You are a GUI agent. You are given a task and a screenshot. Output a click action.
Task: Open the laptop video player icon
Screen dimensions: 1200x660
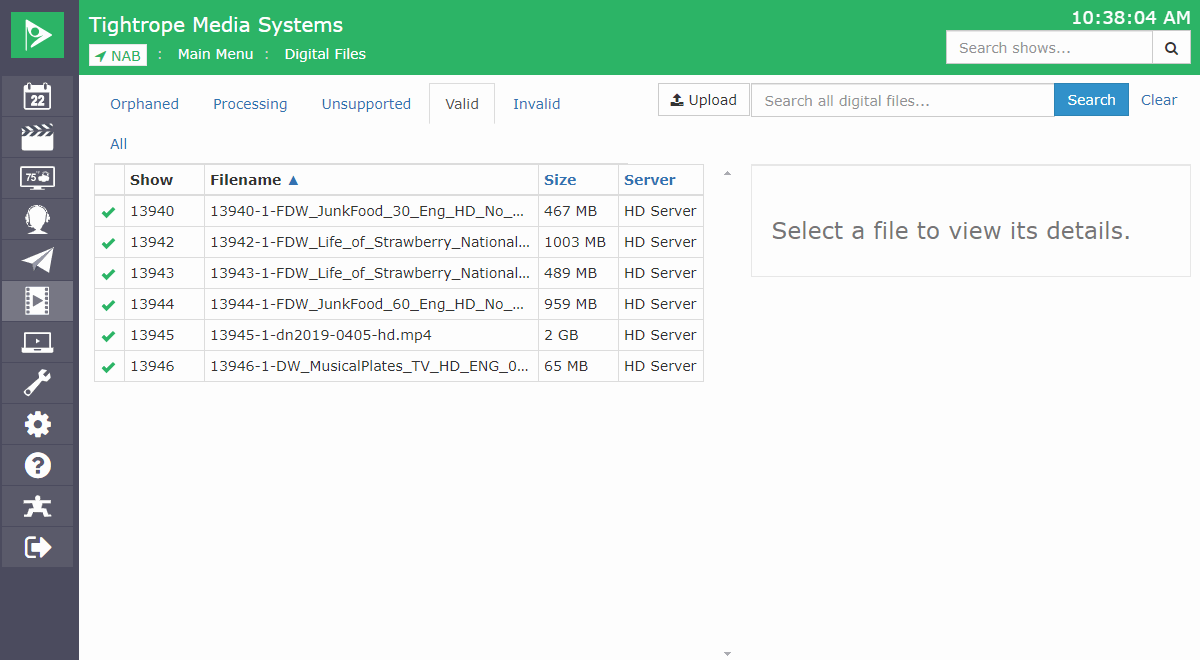click(x=37, y=342)
